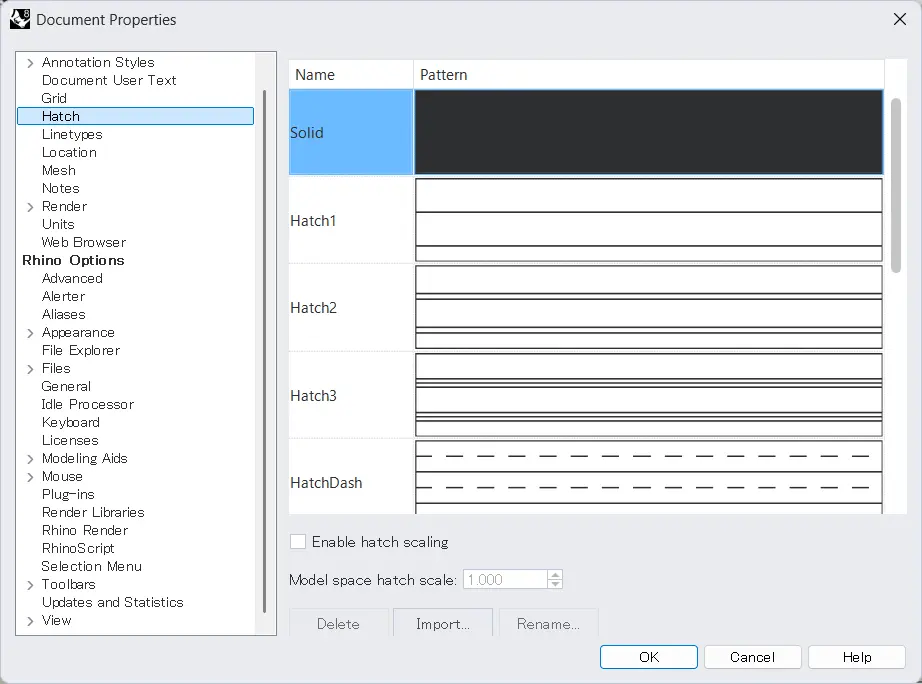Select the Web Browser settings entry
The image size is (922, 684).
pyautogui.click(x=83, y=242)
